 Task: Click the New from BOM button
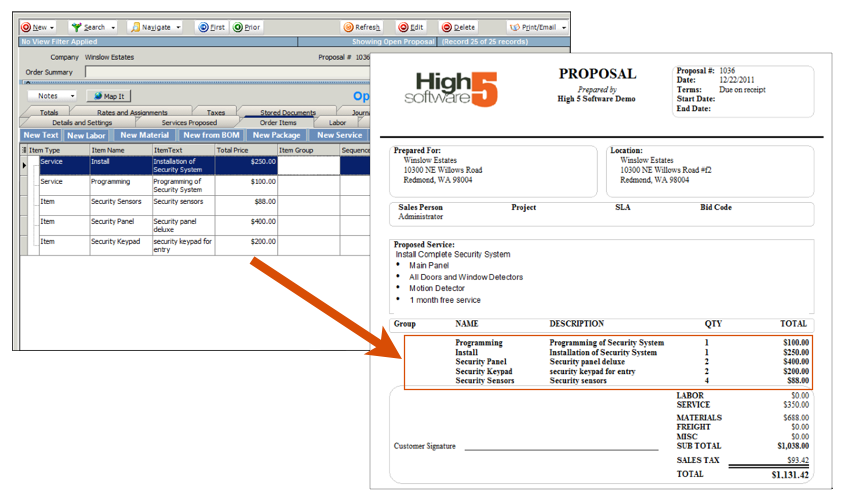(211, 135)
